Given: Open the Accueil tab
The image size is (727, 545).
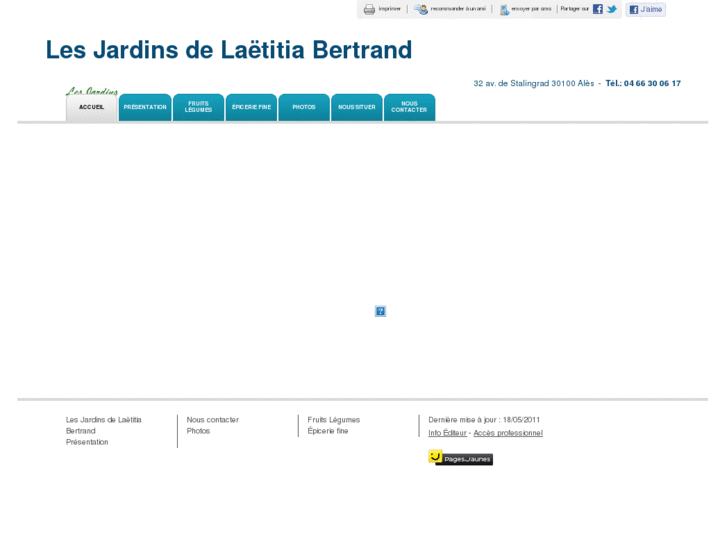Looking at the screenshot, I should click(91, 107).
